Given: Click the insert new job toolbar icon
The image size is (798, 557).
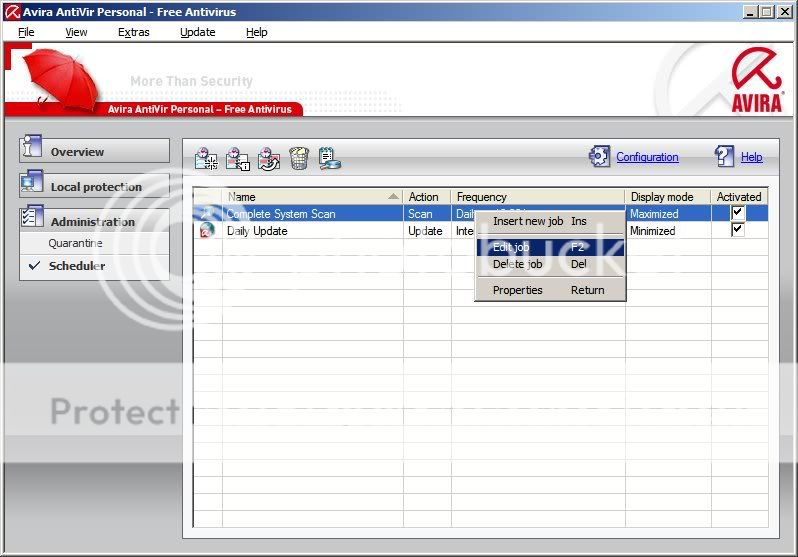Looking at the screenshot, I should pos(206,158).
